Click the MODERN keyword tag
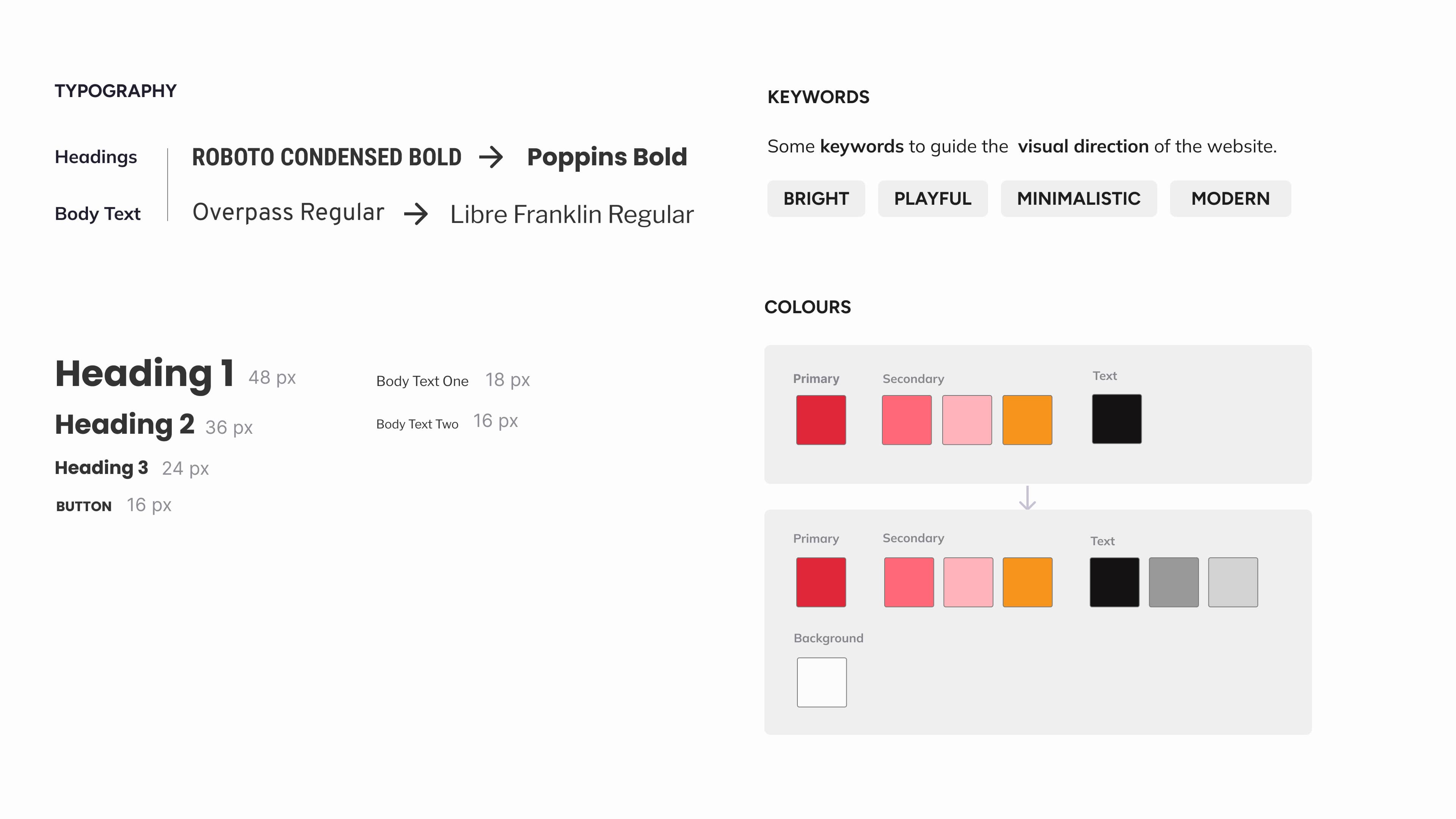1456x819 pixels. point(1230,199)
